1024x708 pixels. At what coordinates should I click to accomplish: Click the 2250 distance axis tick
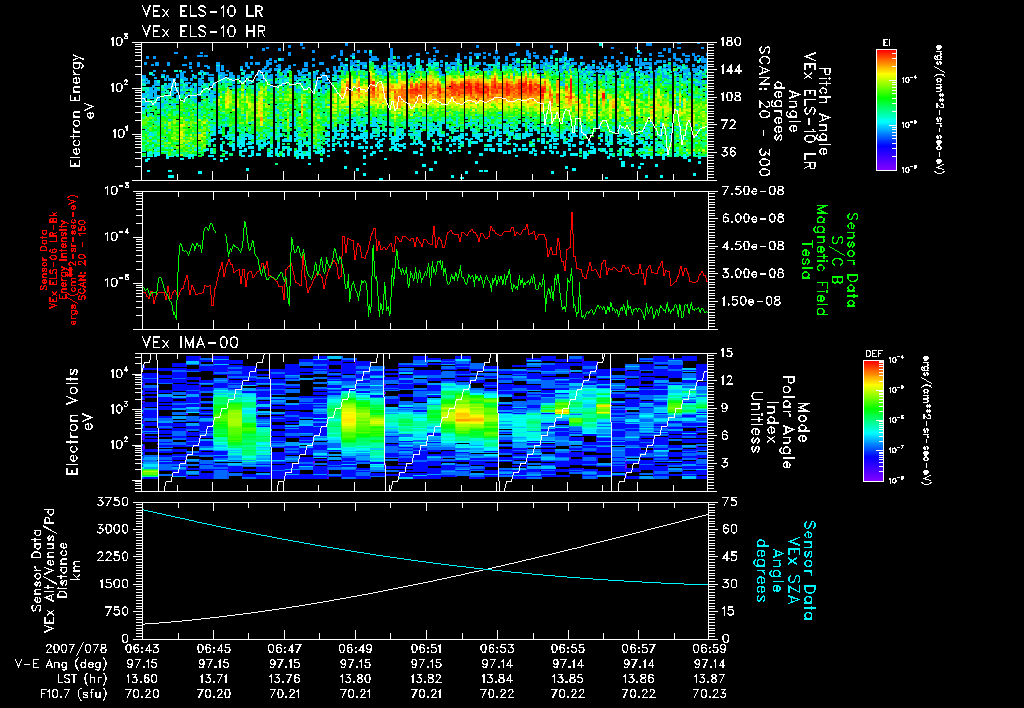point(112,556)
